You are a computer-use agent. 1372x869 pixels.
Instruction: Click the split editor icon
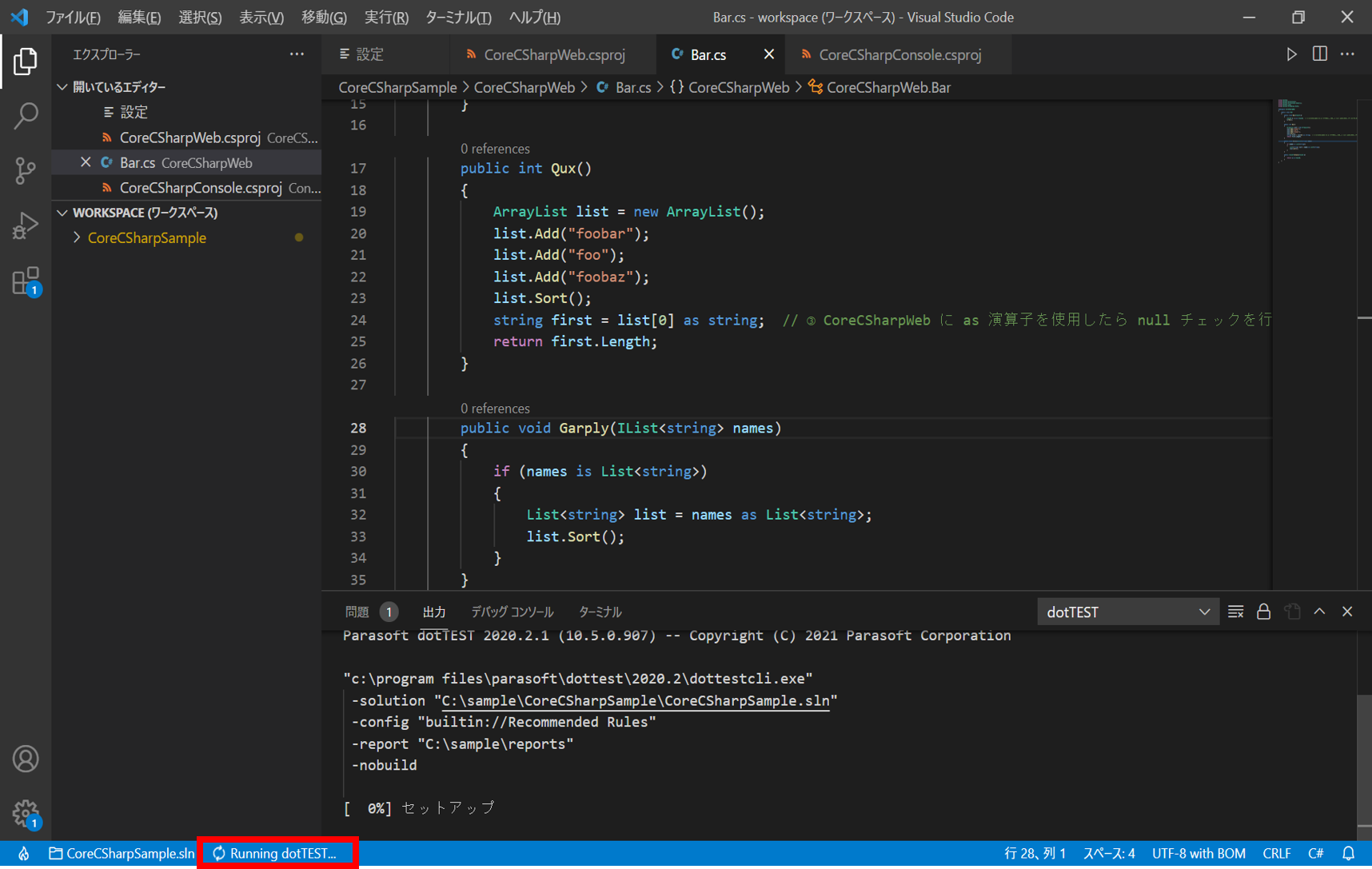coord(1319,54)
